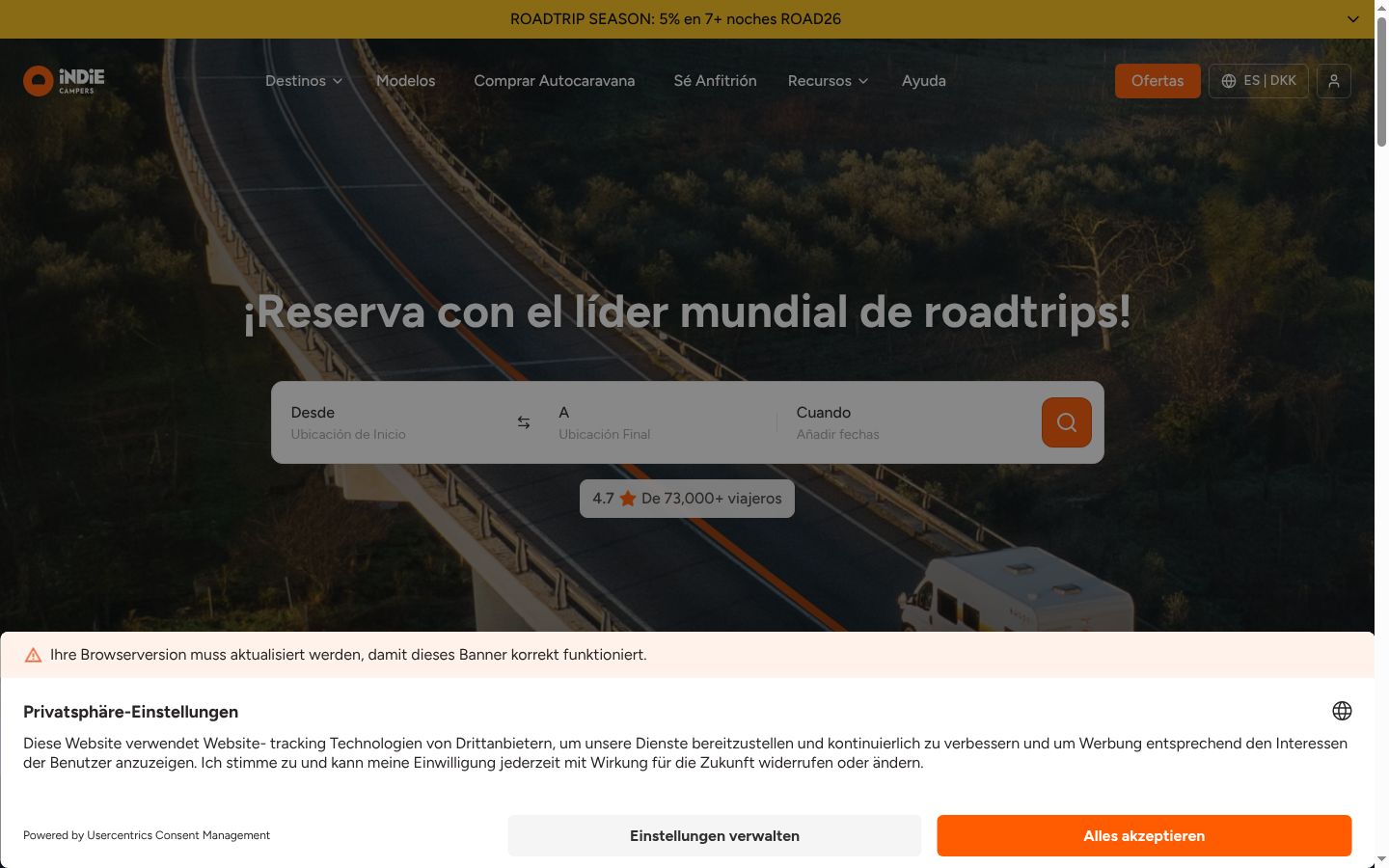The height and width of the screenshot is (868, 1389).
Task: Swap start and end locations icon
Action: click(x=524, y=422)
